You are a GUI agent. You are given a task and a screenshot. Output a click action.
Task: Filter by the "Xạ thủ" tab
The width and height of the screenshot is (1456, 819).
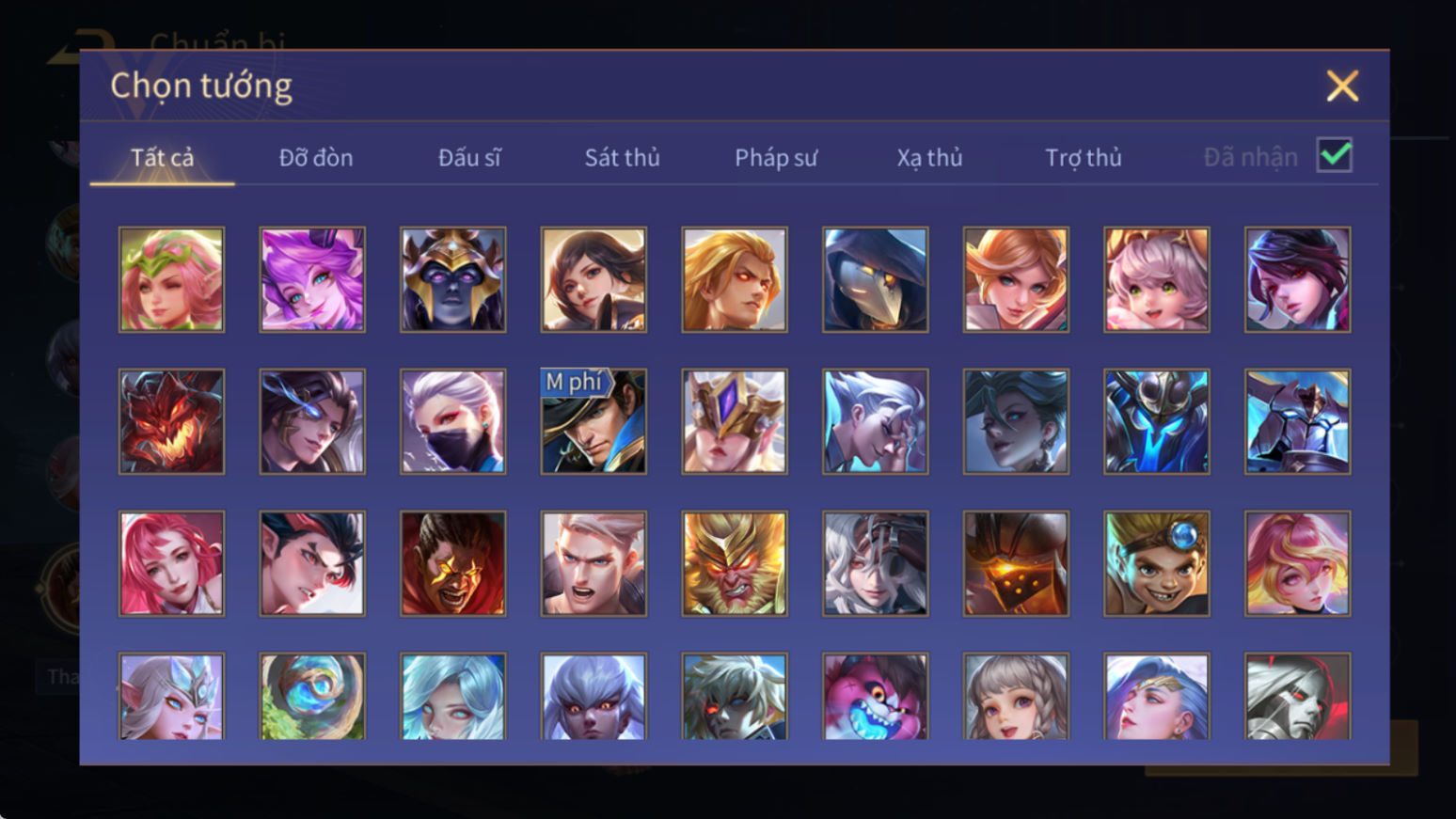pos(929,157)
